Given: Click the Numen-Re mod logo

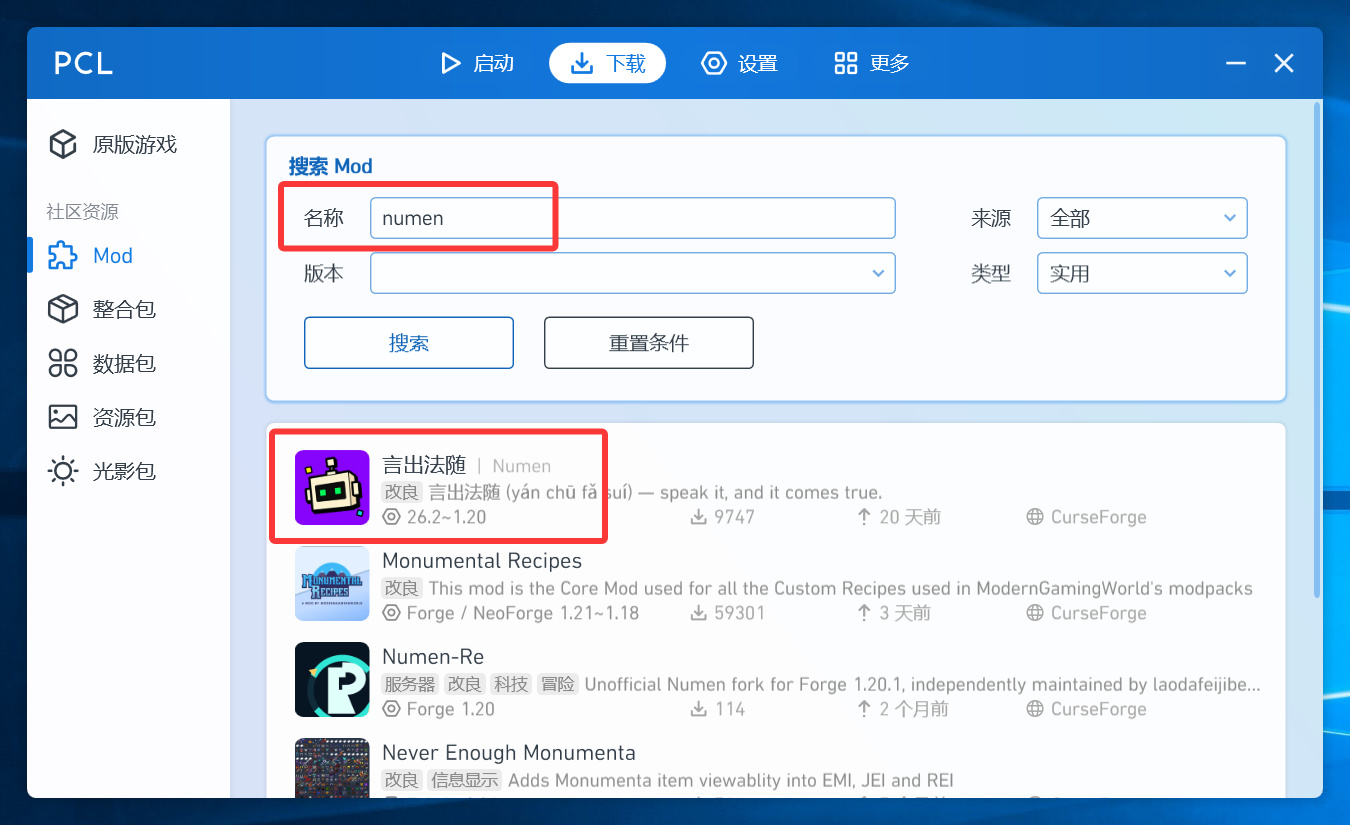Looking at the screenshot, I should click(x=332, y=679).
